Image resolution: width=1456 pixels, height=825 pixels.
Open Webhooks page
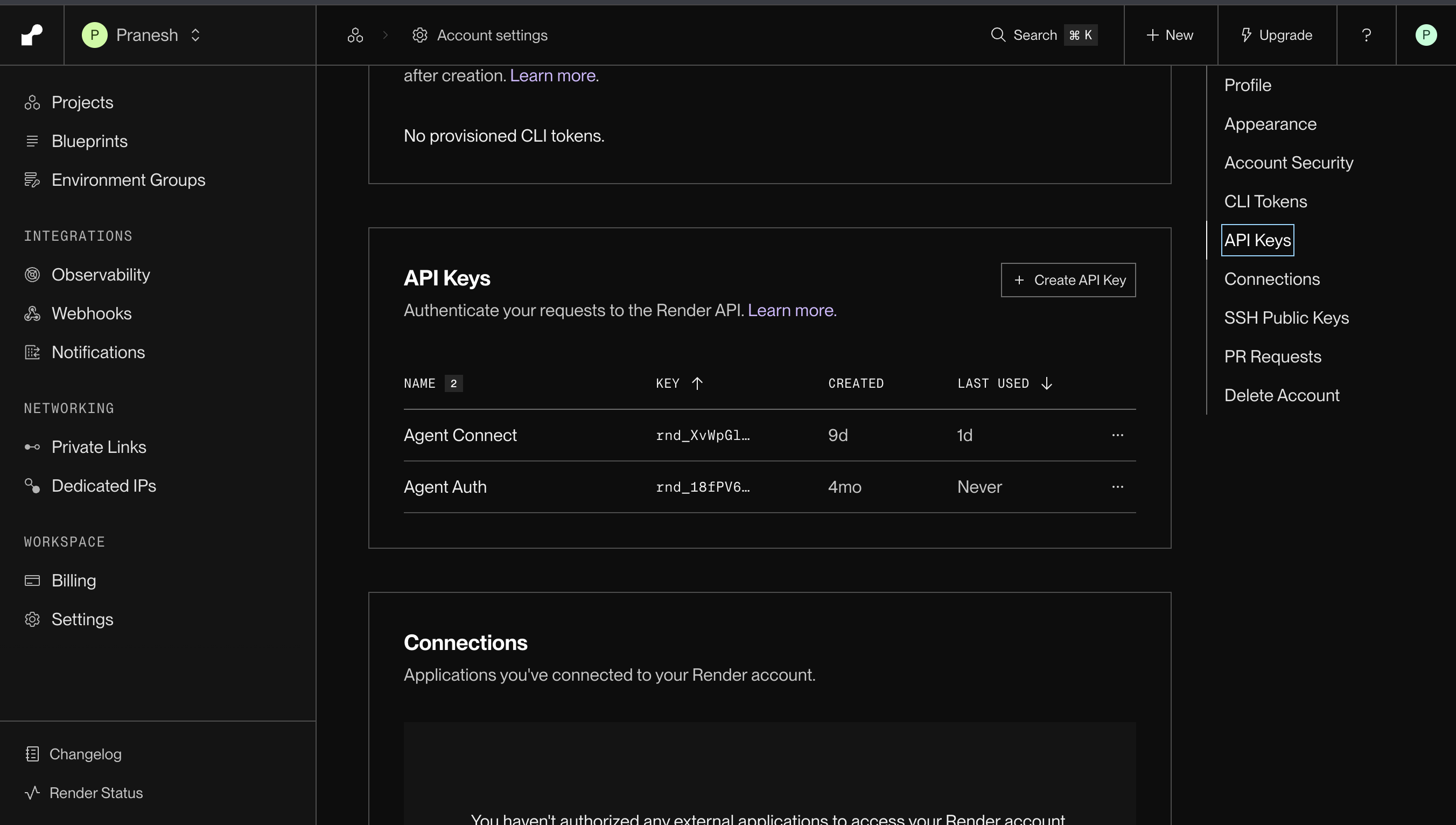78,313
